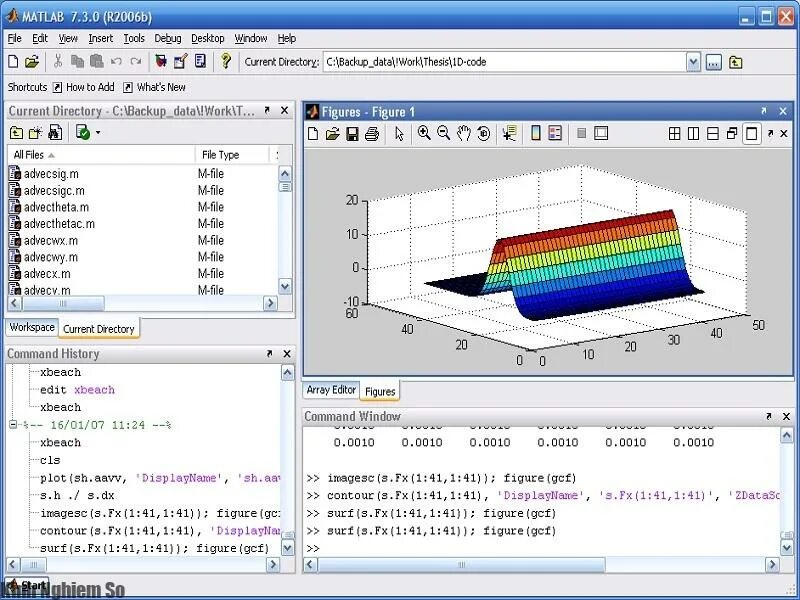800x600 pixels.
Task: Switch to the Workspace tab
Action: tap(32, 327)
